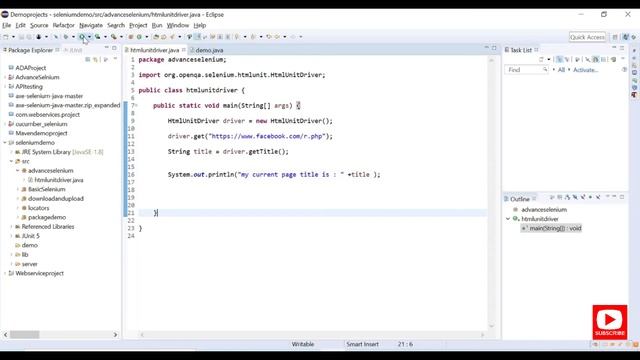Image resolution: width=640 pixels, height=360 pixels.
Task: Click the Save All toolbar icon
Action: (29, 37)
